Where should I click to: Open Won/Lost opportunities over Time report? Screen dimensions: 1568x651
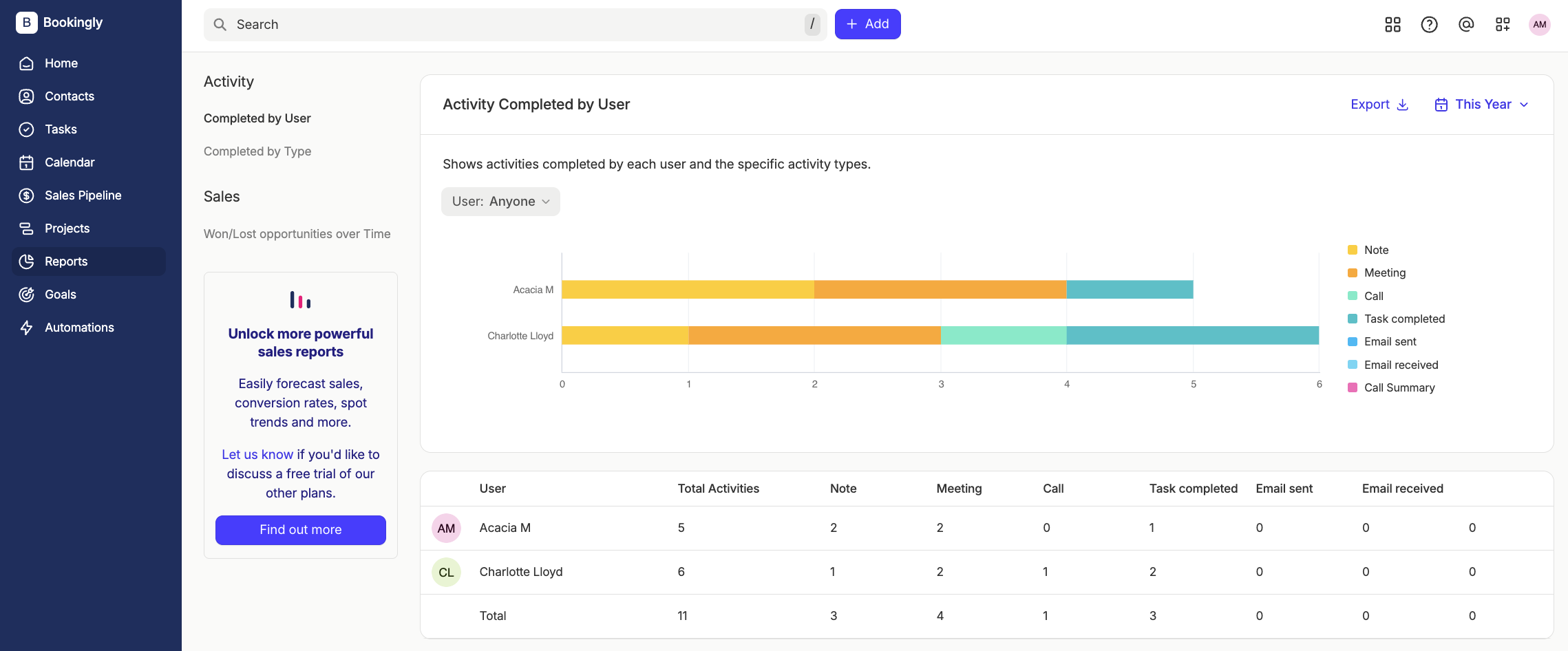coord(297,234)
